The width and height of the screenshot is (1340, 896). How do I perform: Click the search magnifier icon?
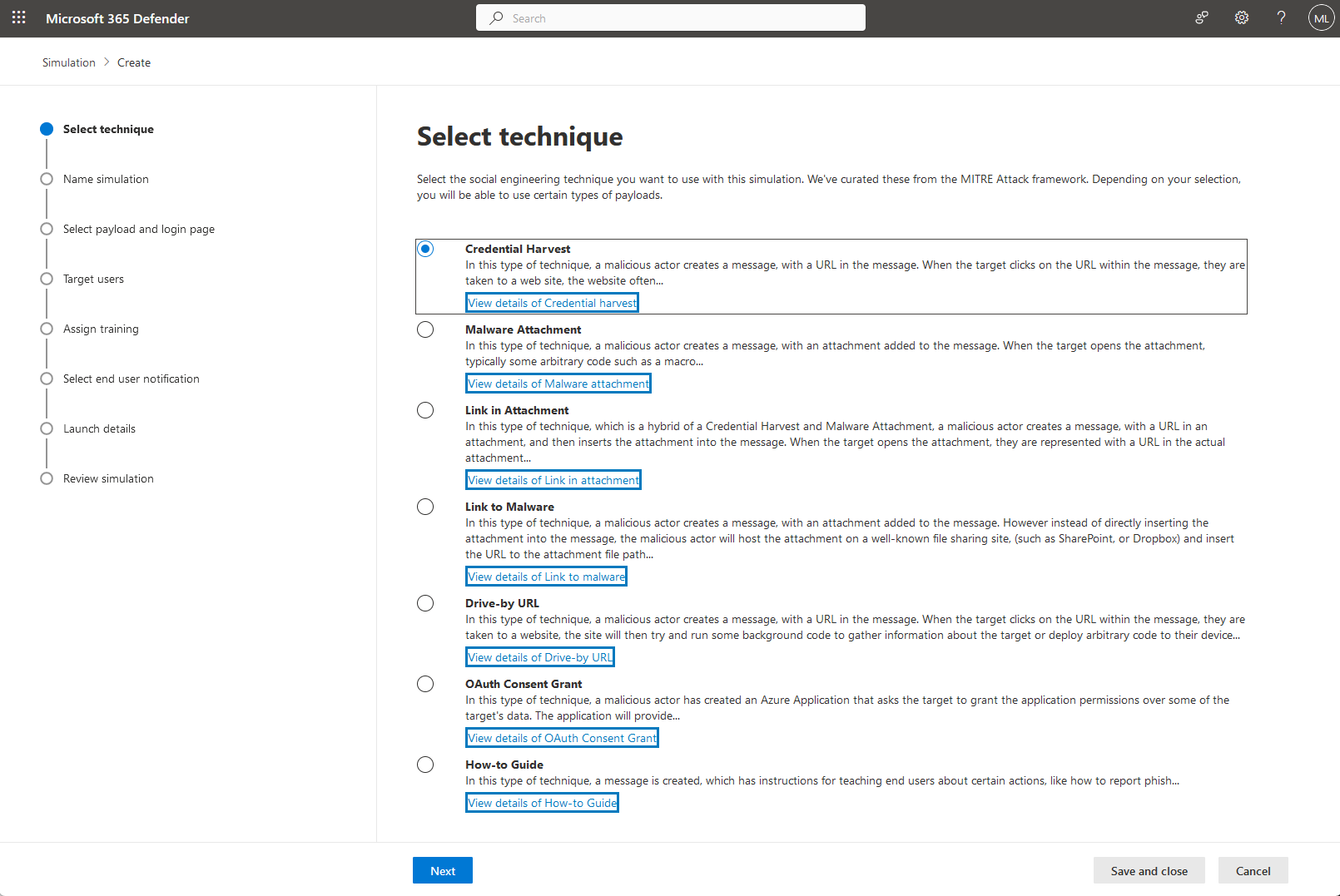point(496,17)
